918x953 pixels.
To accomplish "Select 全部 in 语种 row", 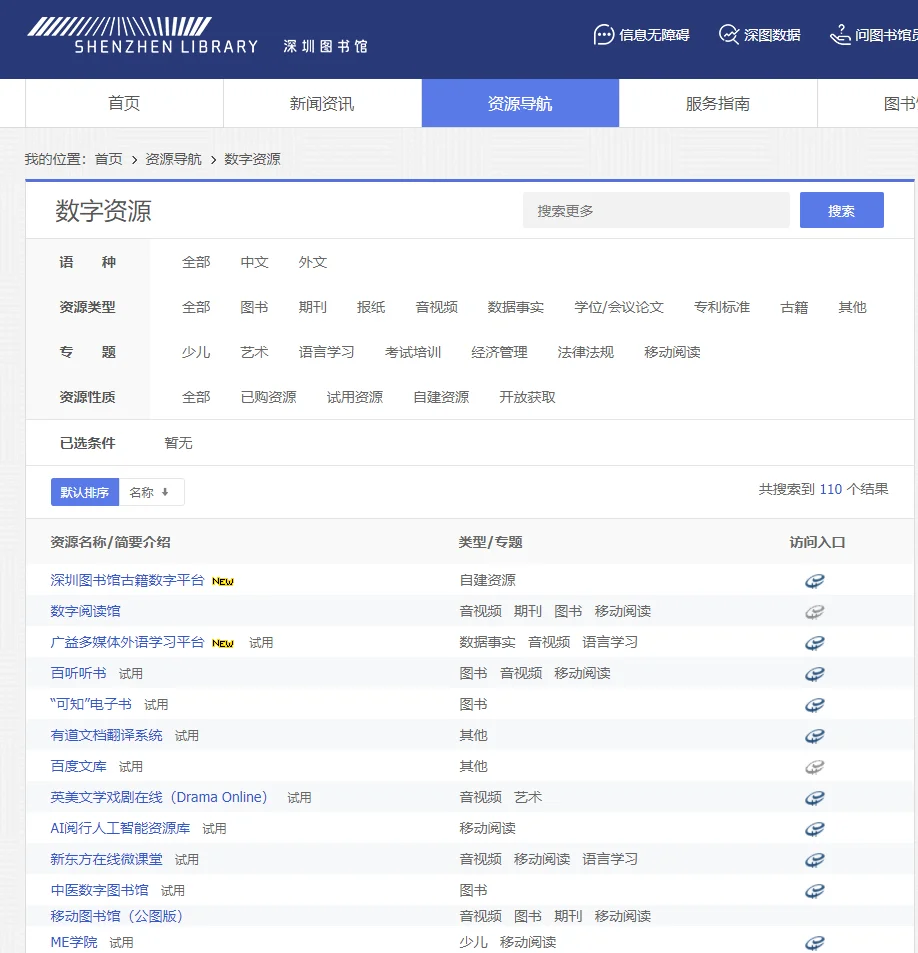I will (196, 262).
